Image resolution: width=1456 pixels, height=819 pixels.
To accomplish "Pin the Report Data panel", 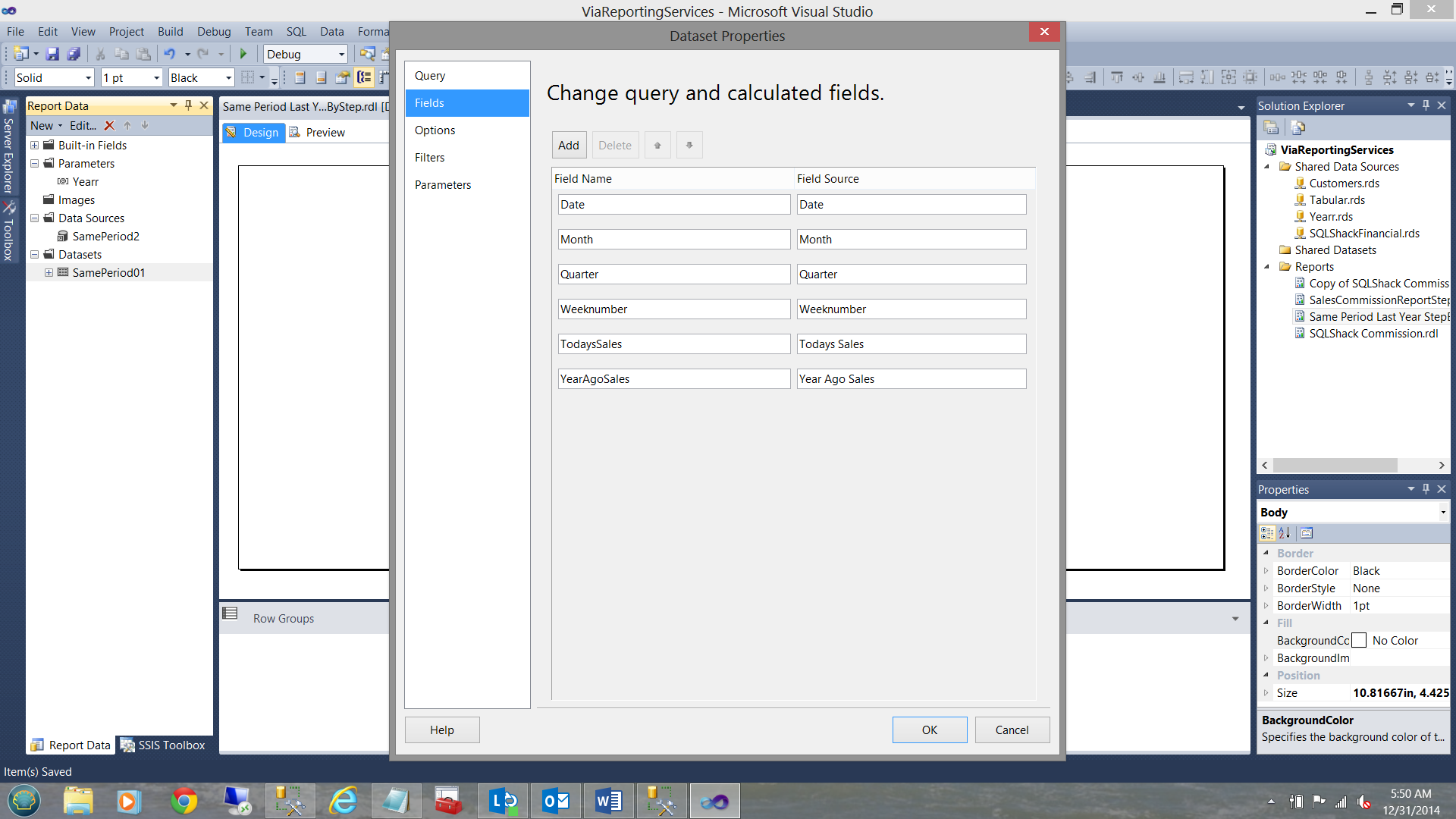I will tap(188, 105).
